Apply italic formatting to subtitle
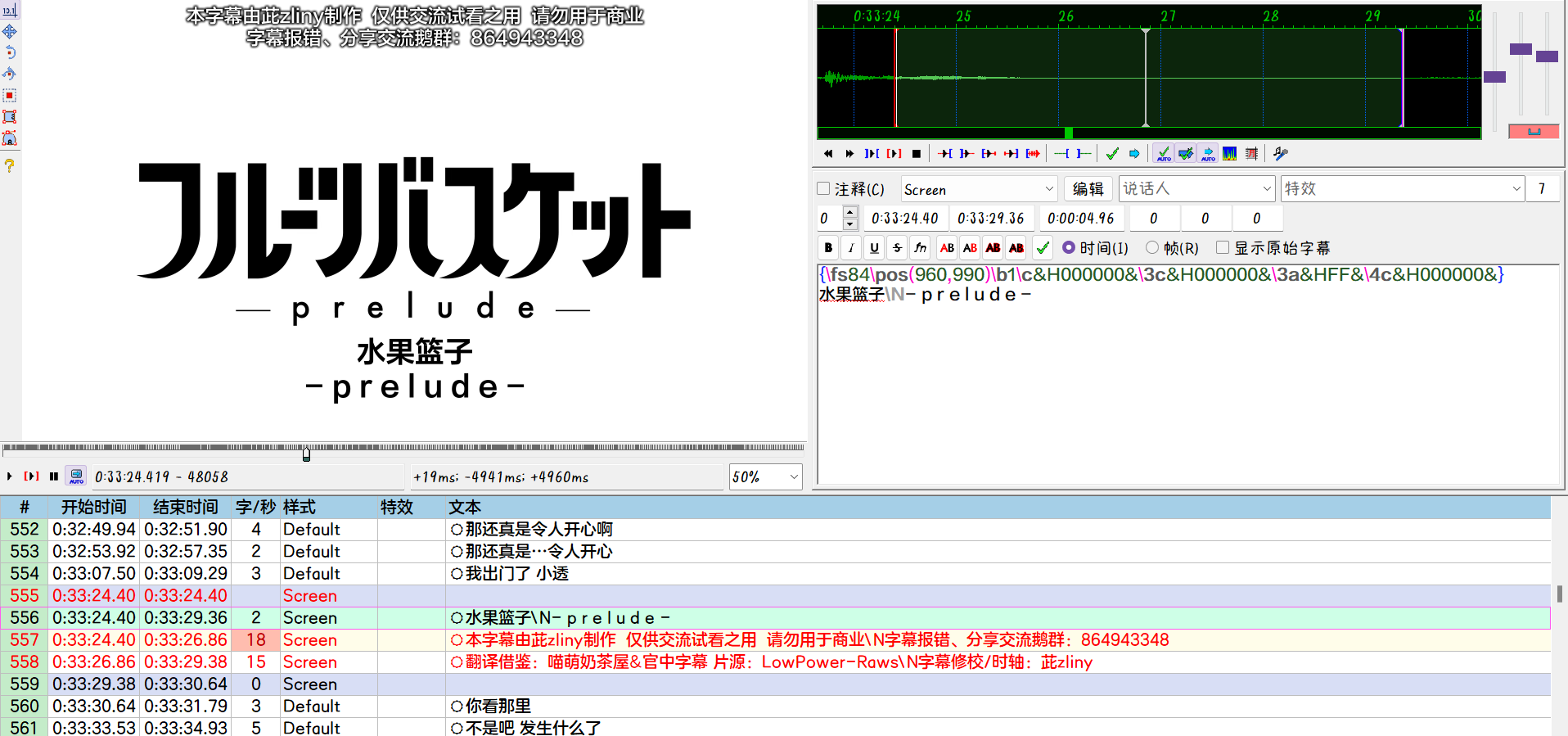Image resolution: width=1568 pixels, height=736 pixels. pyautogui.click(x=851, y=247)
